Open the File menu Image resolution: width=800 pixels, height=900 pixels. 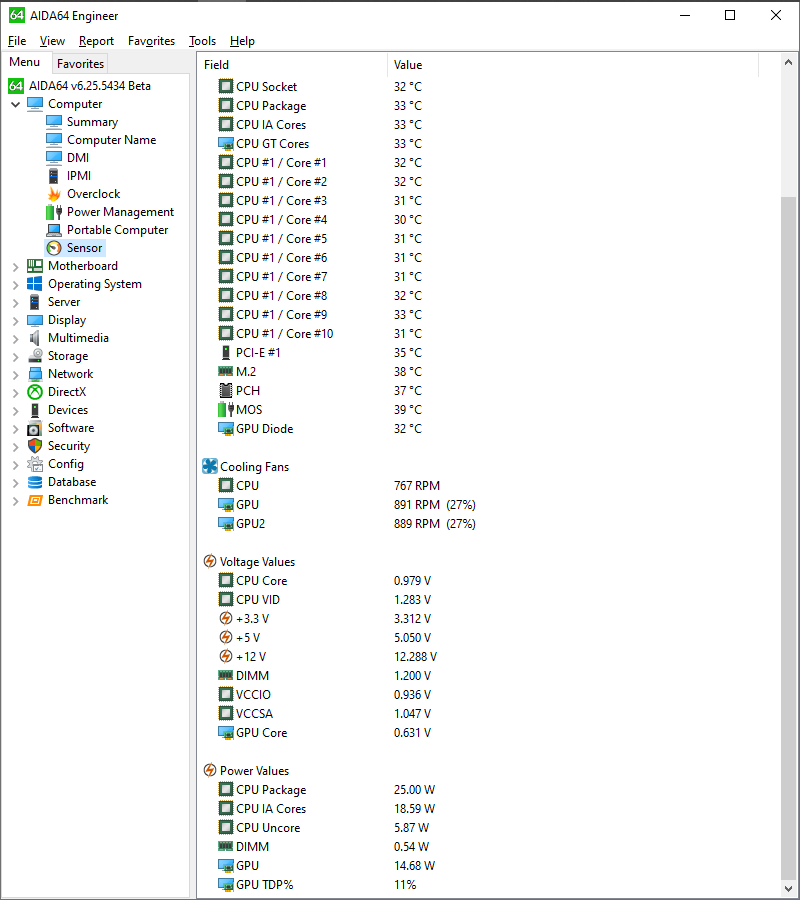click(x=17, y=41)
